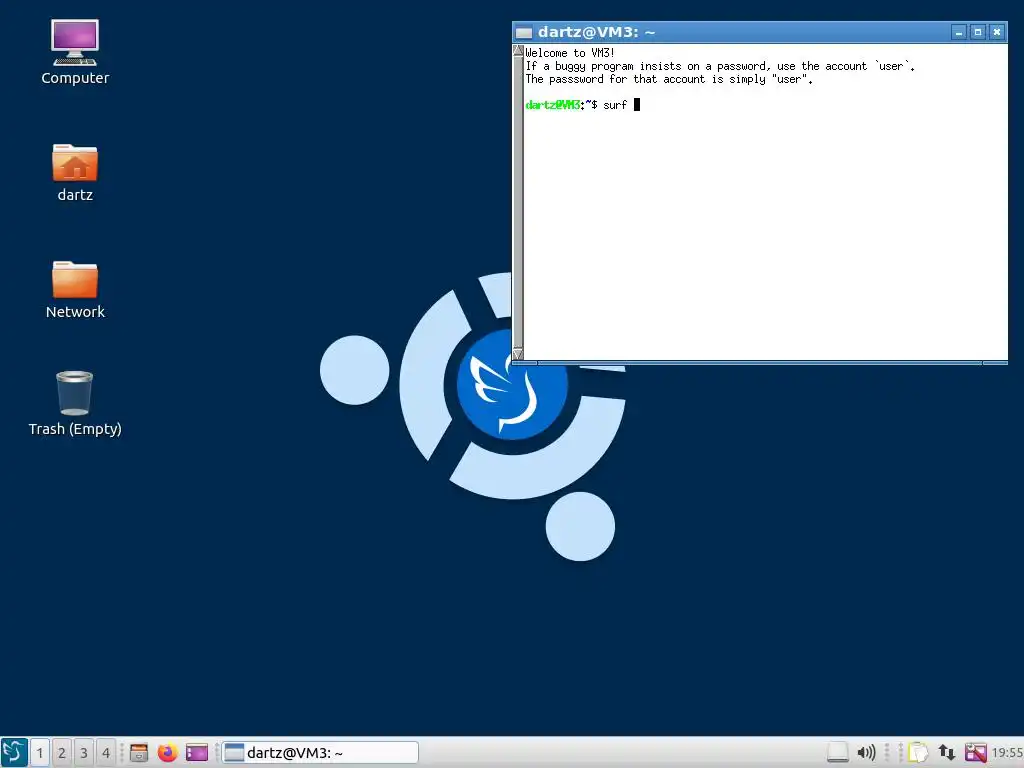Open the removable media tray icon

(x=838, y=752)
